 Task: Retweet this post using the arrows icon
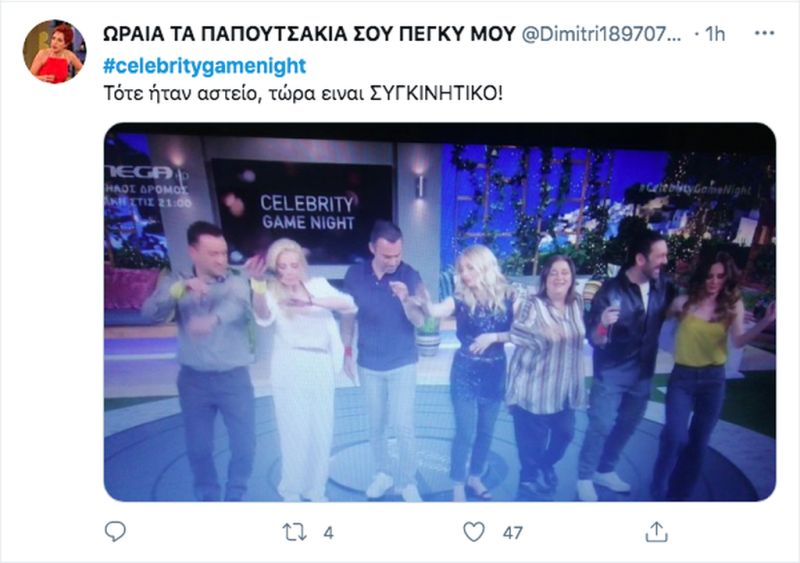(295, 532)
